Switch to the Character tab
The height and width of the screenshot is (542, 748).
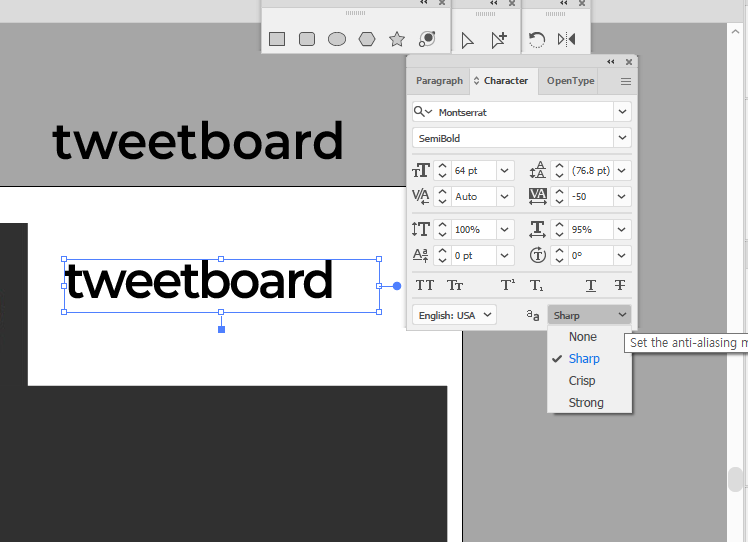point(505,81)
